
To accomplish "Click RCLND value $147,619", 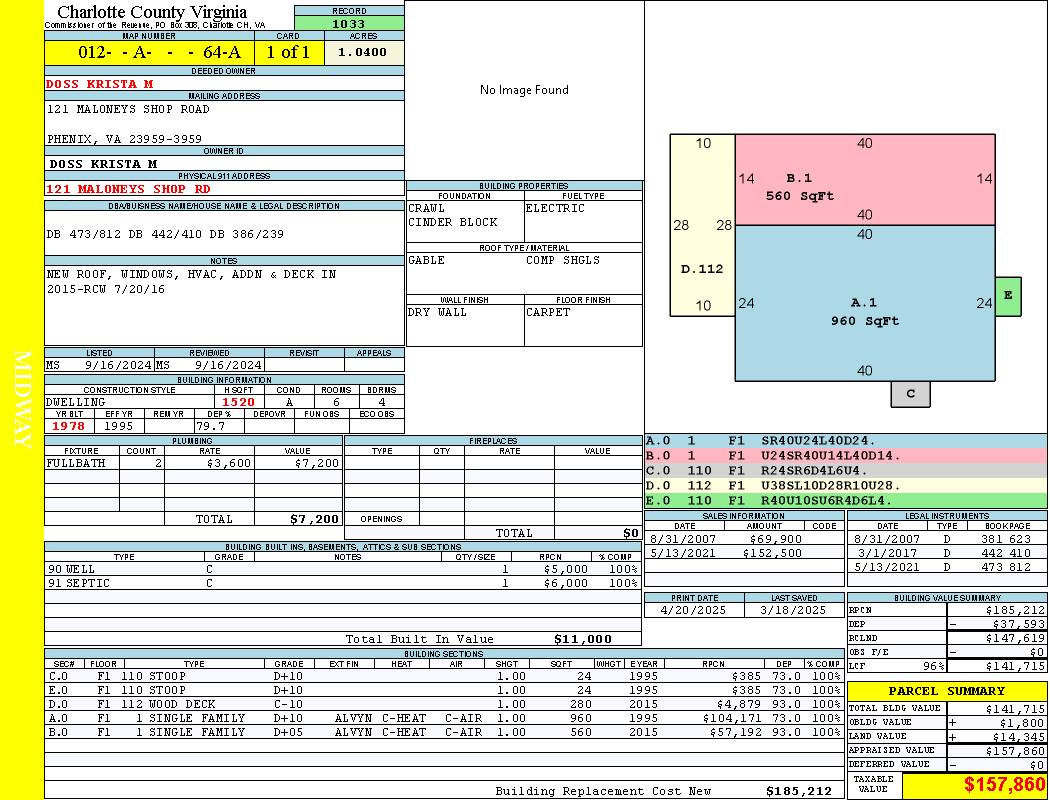I will tap(1015, 639).
